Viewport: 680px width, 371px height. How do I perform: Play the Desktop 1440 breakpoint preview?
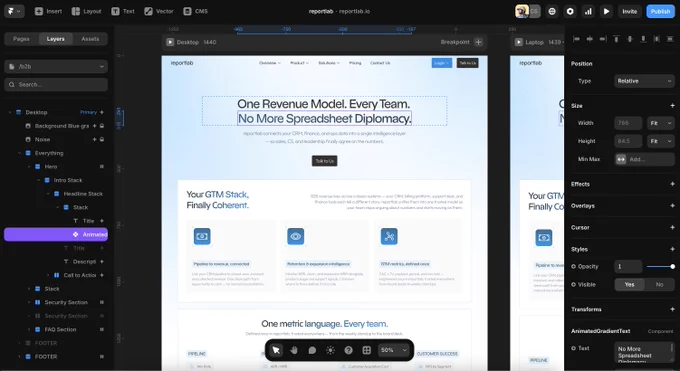pyautogui.click(x=170, y=42)
